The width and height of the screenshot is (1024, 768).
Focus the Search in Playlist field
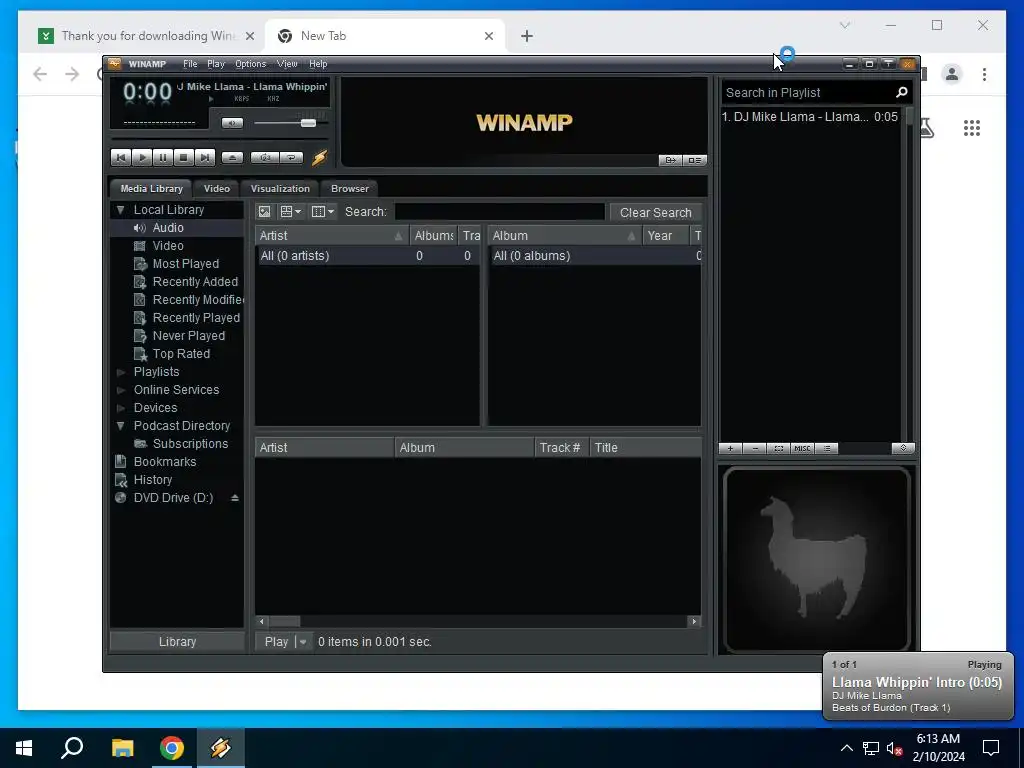(x=808, y=93)
